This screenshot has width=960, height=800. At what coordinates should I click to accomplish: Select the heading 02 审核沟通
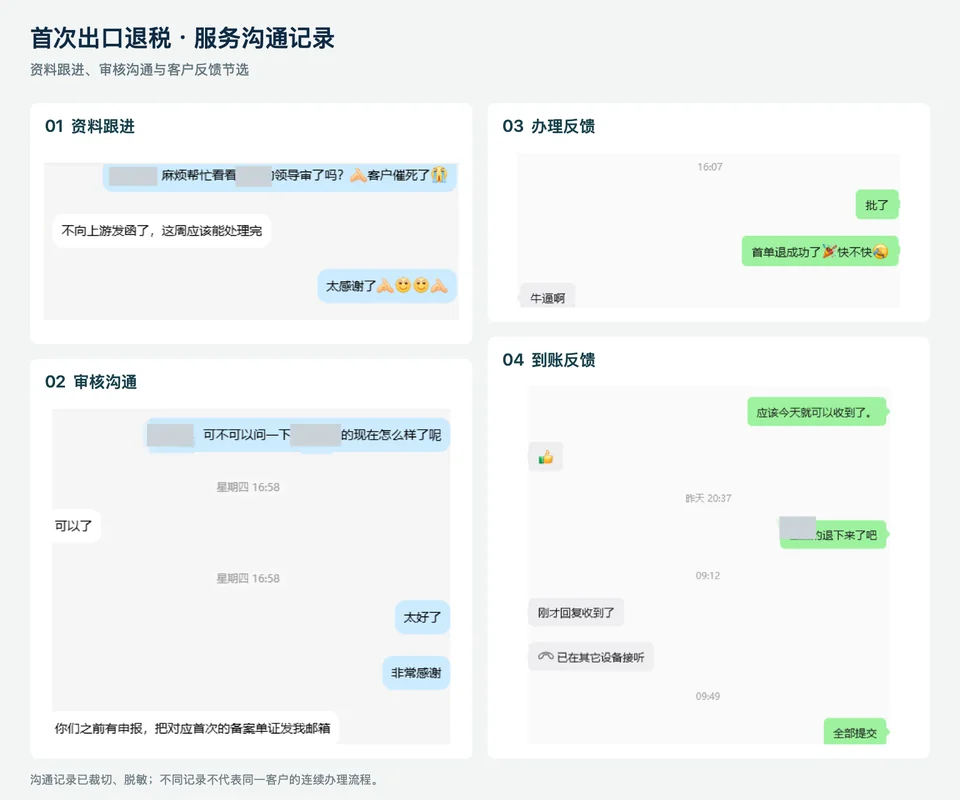pos(91,382)
